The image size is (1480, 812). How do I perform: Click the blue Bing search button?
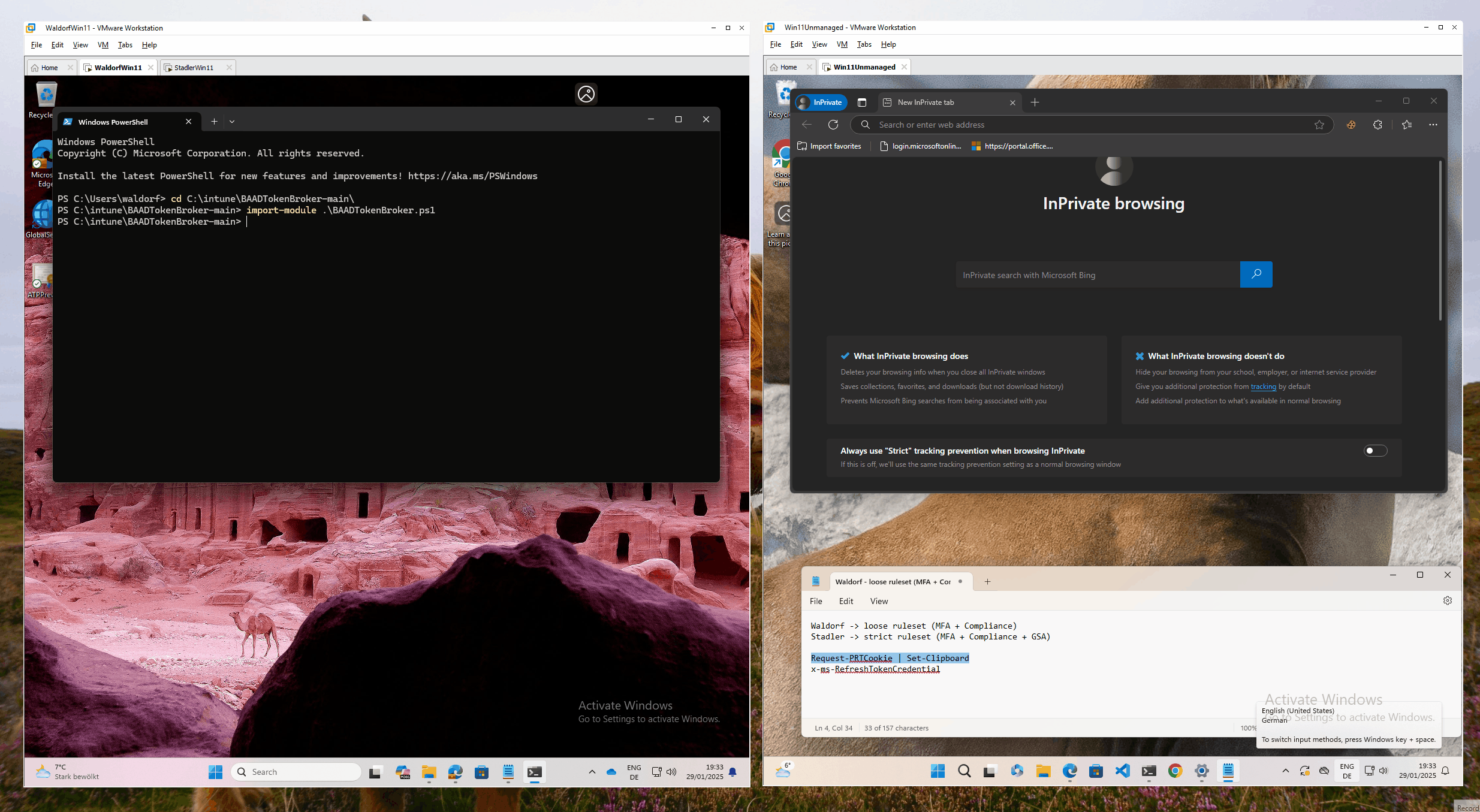pyautogui.click(x=1256, y=274)
